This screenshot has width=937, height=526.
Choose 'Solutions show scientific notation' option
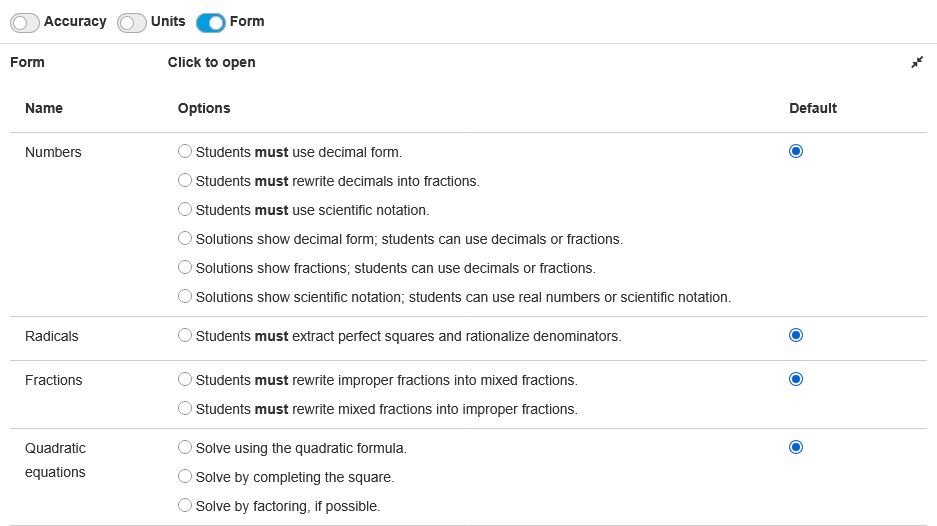[x=184, y=297]
